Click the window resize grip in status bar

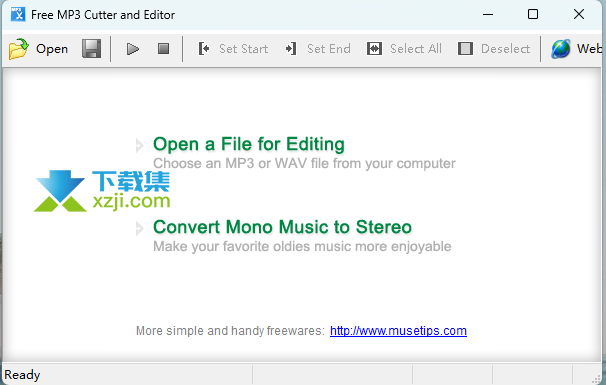pos(596,379)
